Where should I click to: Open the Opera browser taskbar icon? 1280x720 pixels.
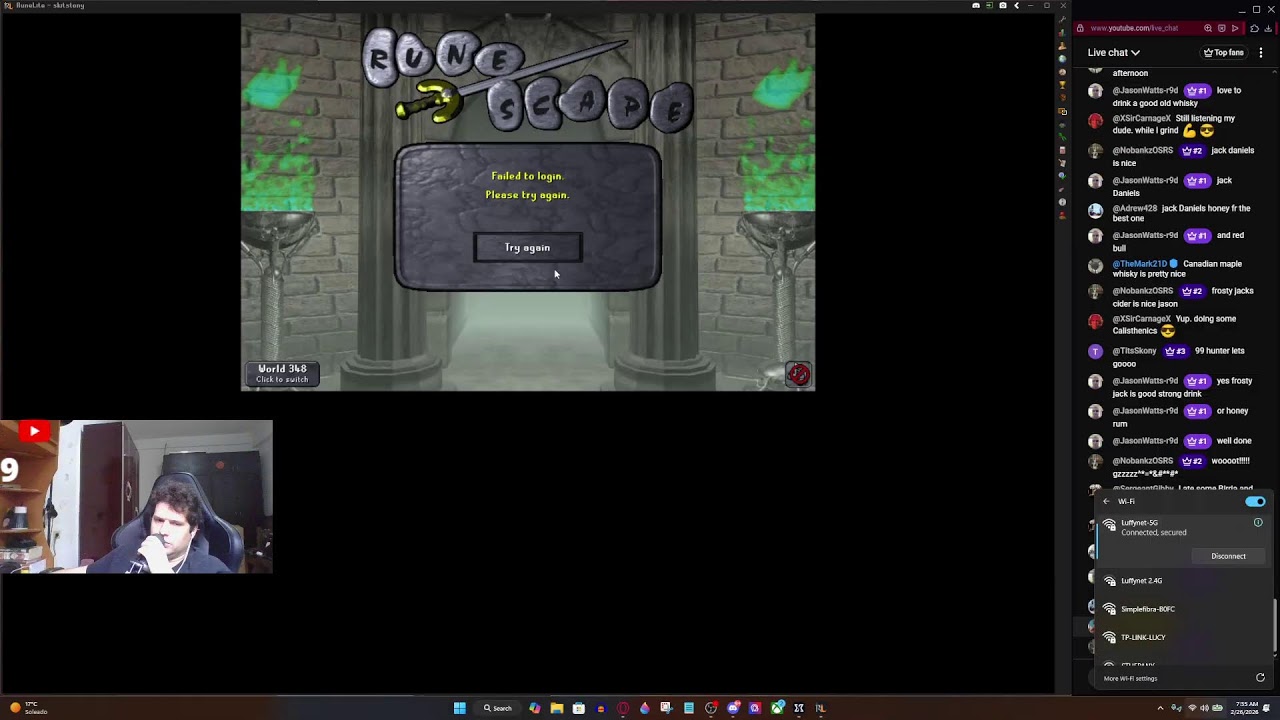[623, 708]
